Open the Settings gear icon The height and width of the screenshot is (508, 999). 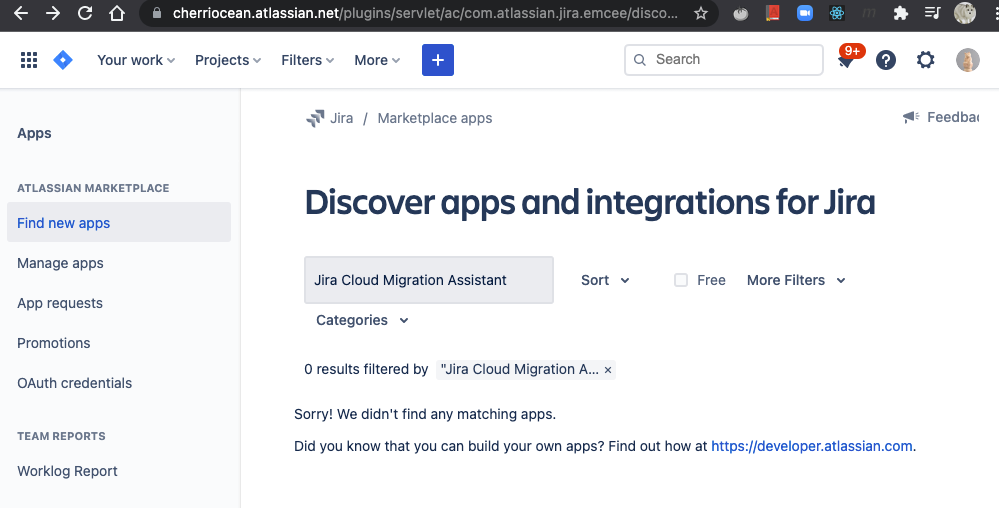pyautogui.click(x=926, y=60)
